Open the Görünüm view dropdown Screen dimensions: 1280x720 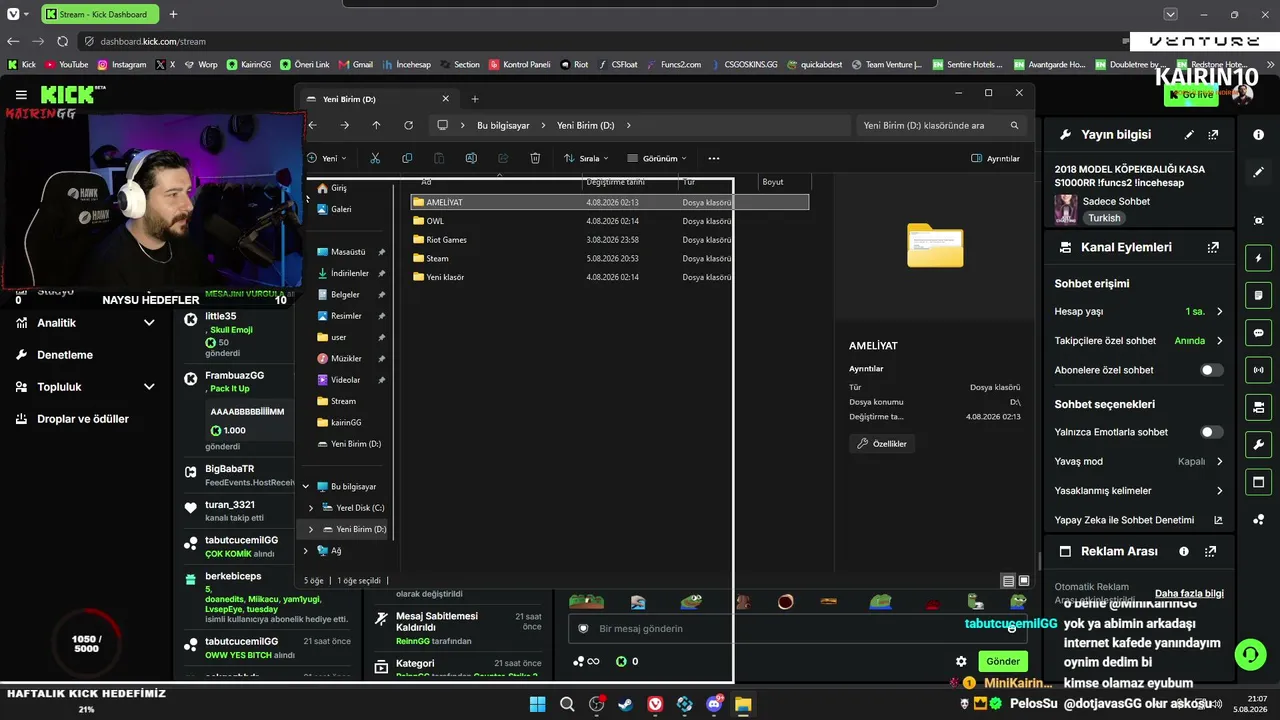[657, 158]
